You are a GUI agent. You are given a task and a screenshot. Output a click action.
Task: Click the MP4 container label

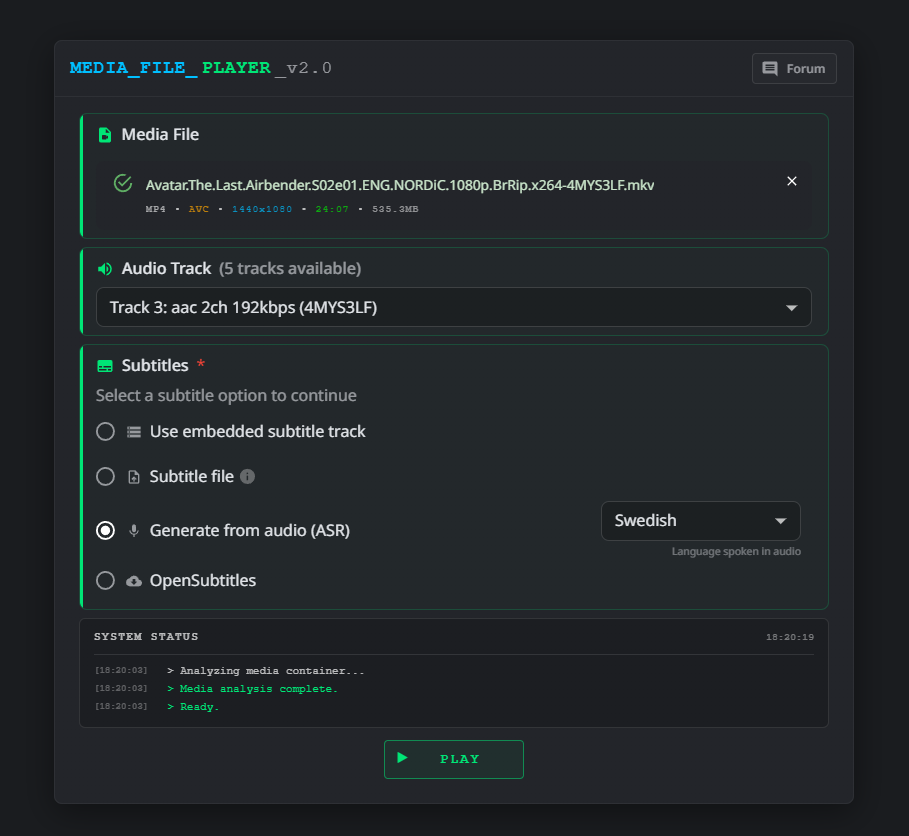(155, 209)
